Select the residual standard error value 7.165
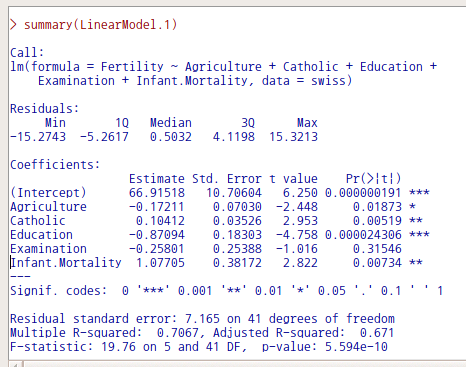This screenshot has height=367, width=466. tap(202, 319)
